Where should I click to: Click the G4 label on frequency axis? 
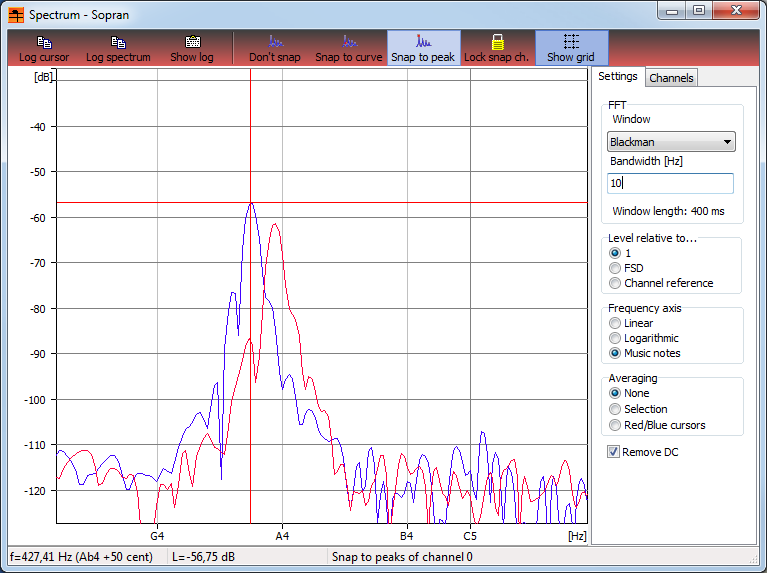pyautogui.click(x=157, y=536)
